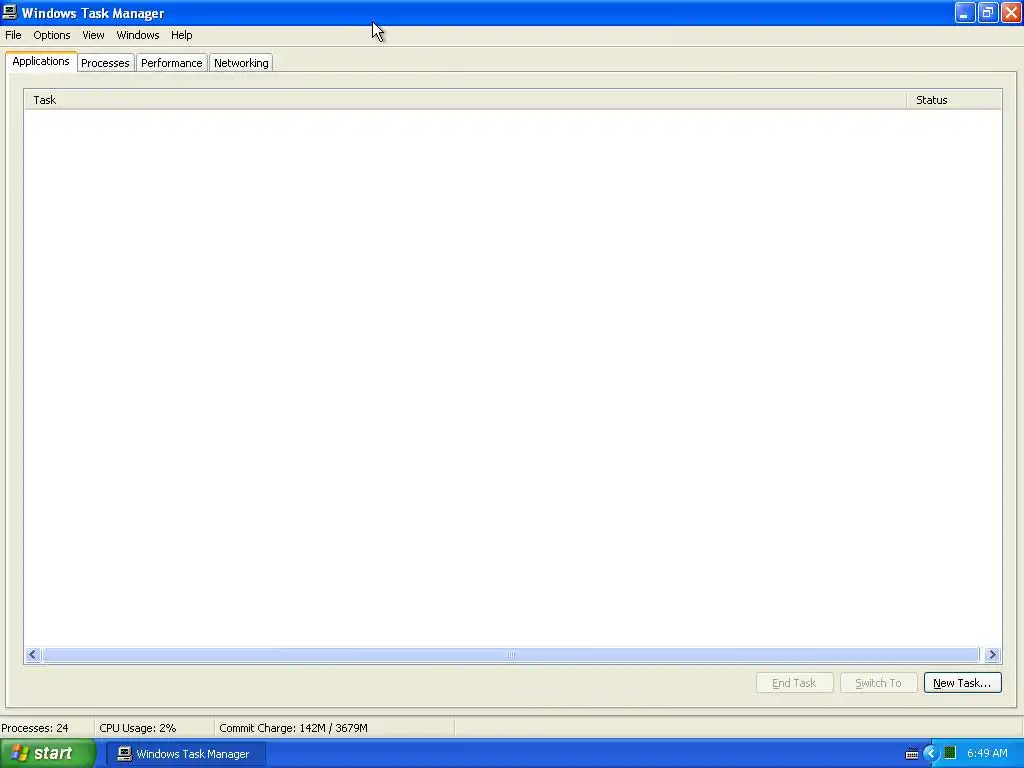Click the right scroll arrow of task list
Screen dimensions: 1024x768
point(992,654)
